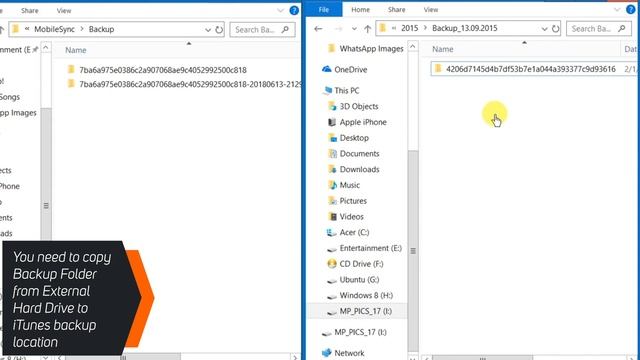Refresh the MobileSync Backup folder
This screenshot has width=640, height=360.
(219, 30)
